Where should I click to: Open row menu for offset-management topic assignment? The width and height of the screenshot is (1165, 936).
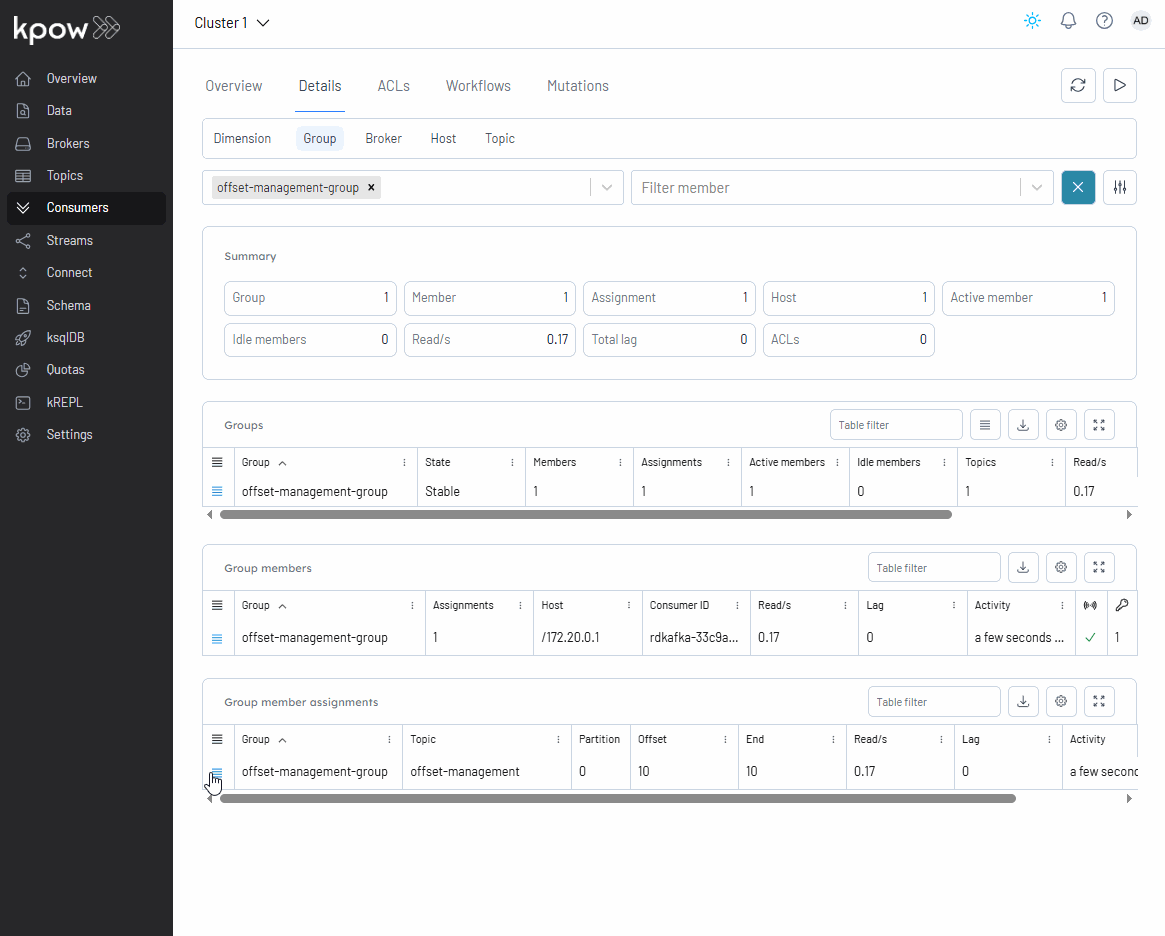217,772
